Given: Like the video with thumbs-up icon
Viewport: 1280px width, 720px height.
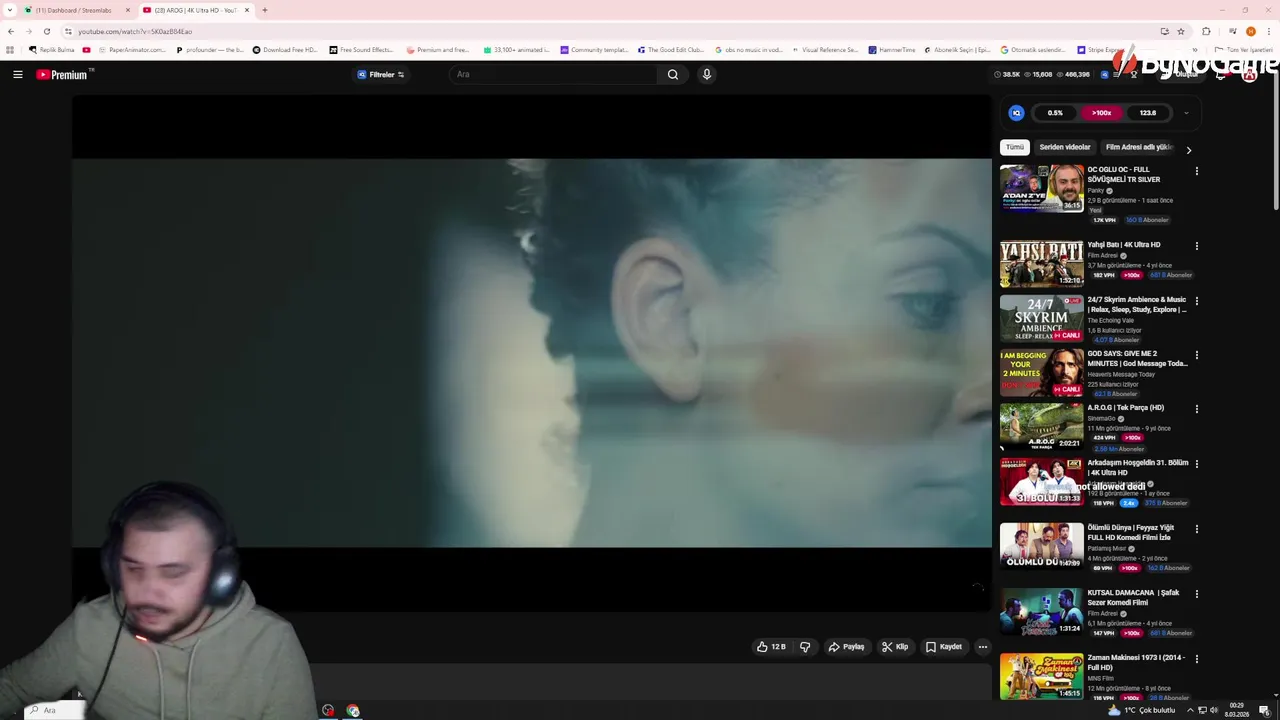Looking at the screenshot, I should pyautogui.click(x=771, y=647).
